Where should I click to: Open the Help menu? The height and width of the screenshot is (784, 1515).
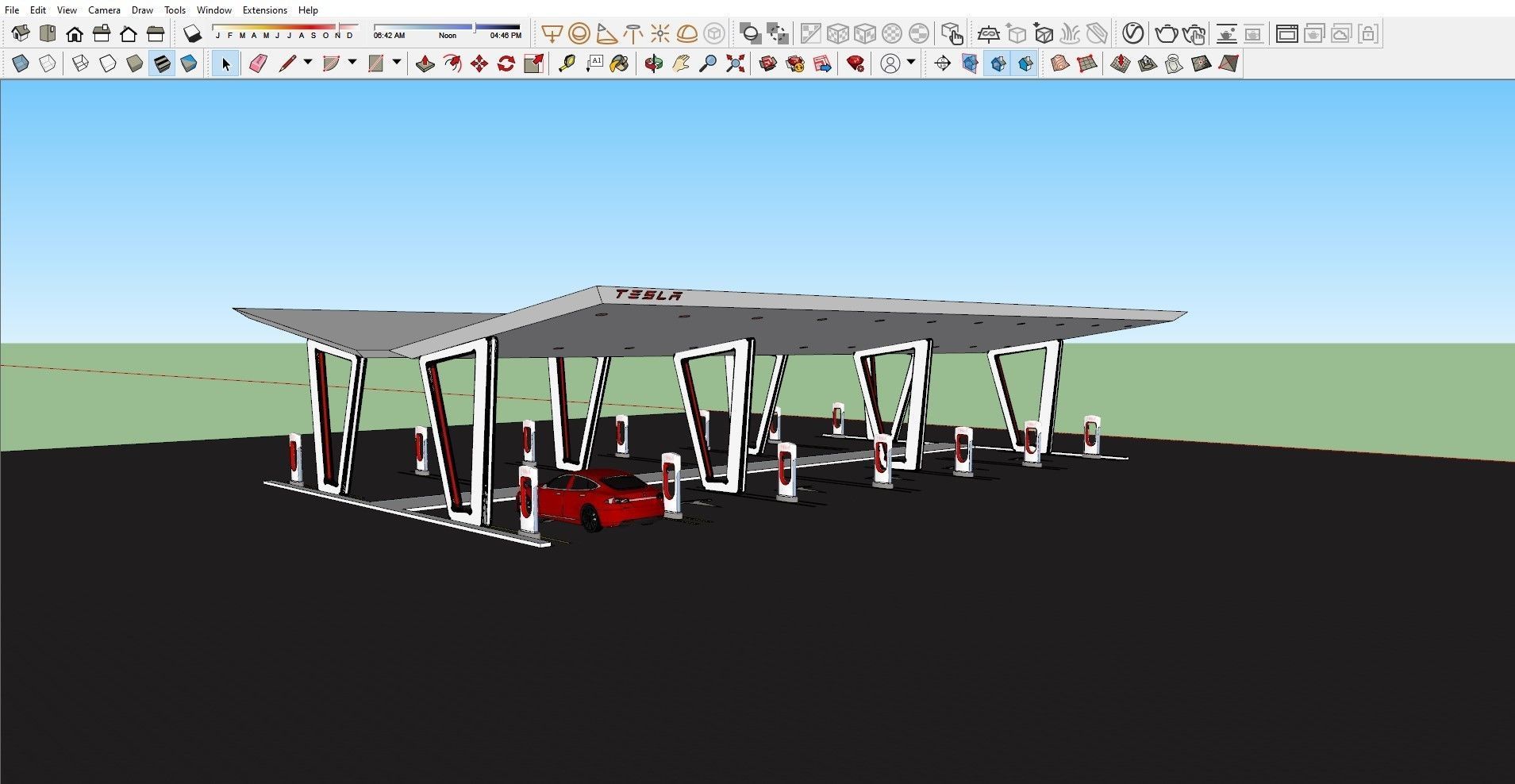(x=308, y=10)
